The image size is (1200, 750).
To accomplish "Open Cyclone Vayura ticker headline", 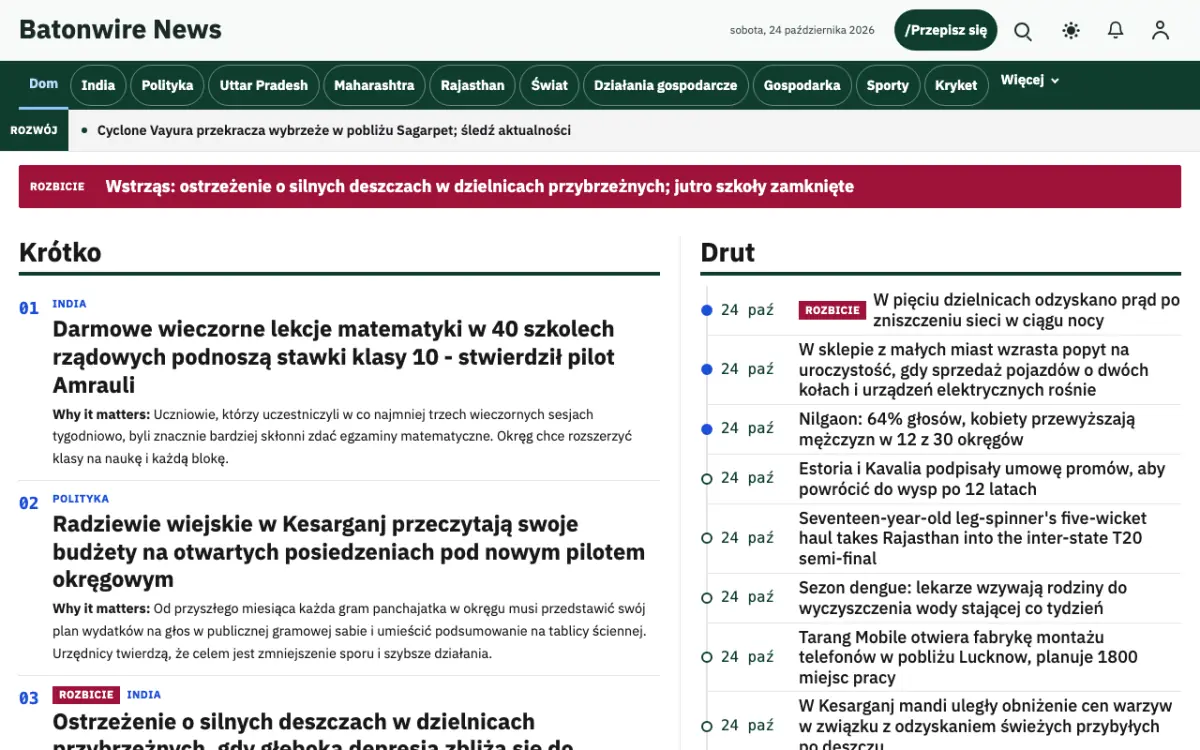I will [x=334, y=130].
